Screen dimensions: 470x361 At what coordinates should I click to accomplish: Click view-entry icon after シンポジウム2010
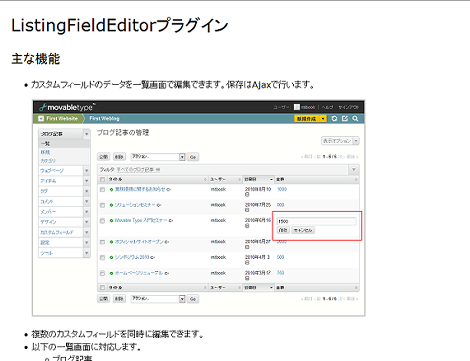(153, 257)
